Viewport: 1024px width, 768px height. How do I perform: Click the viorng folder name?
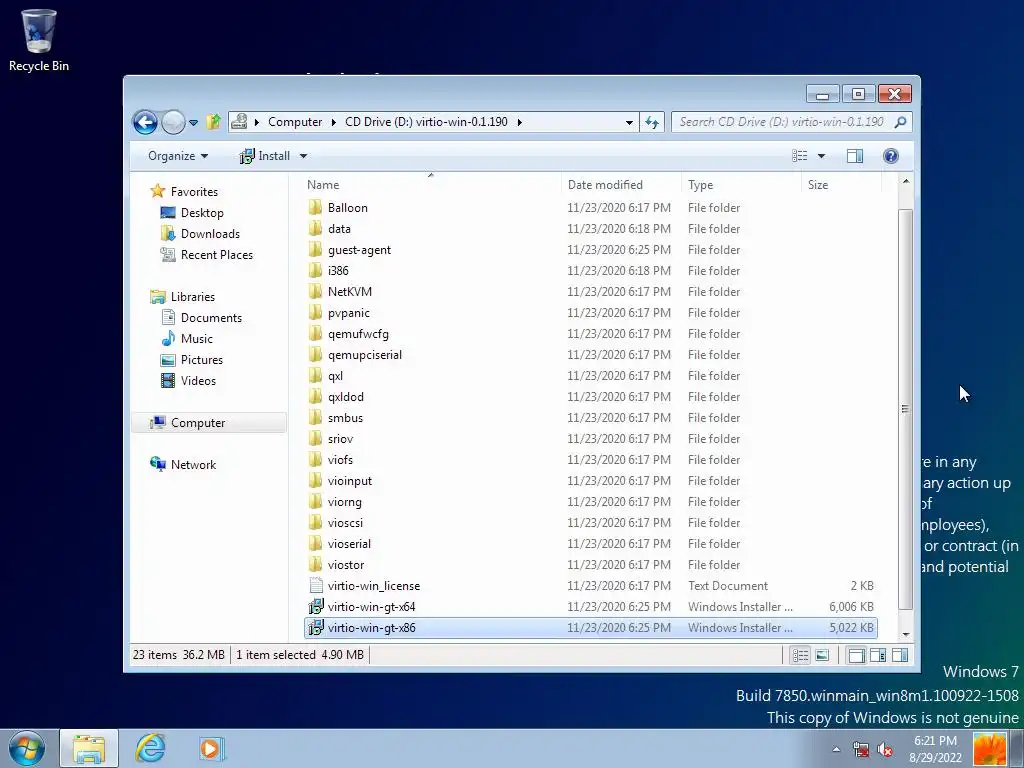(x=345, y=502)
